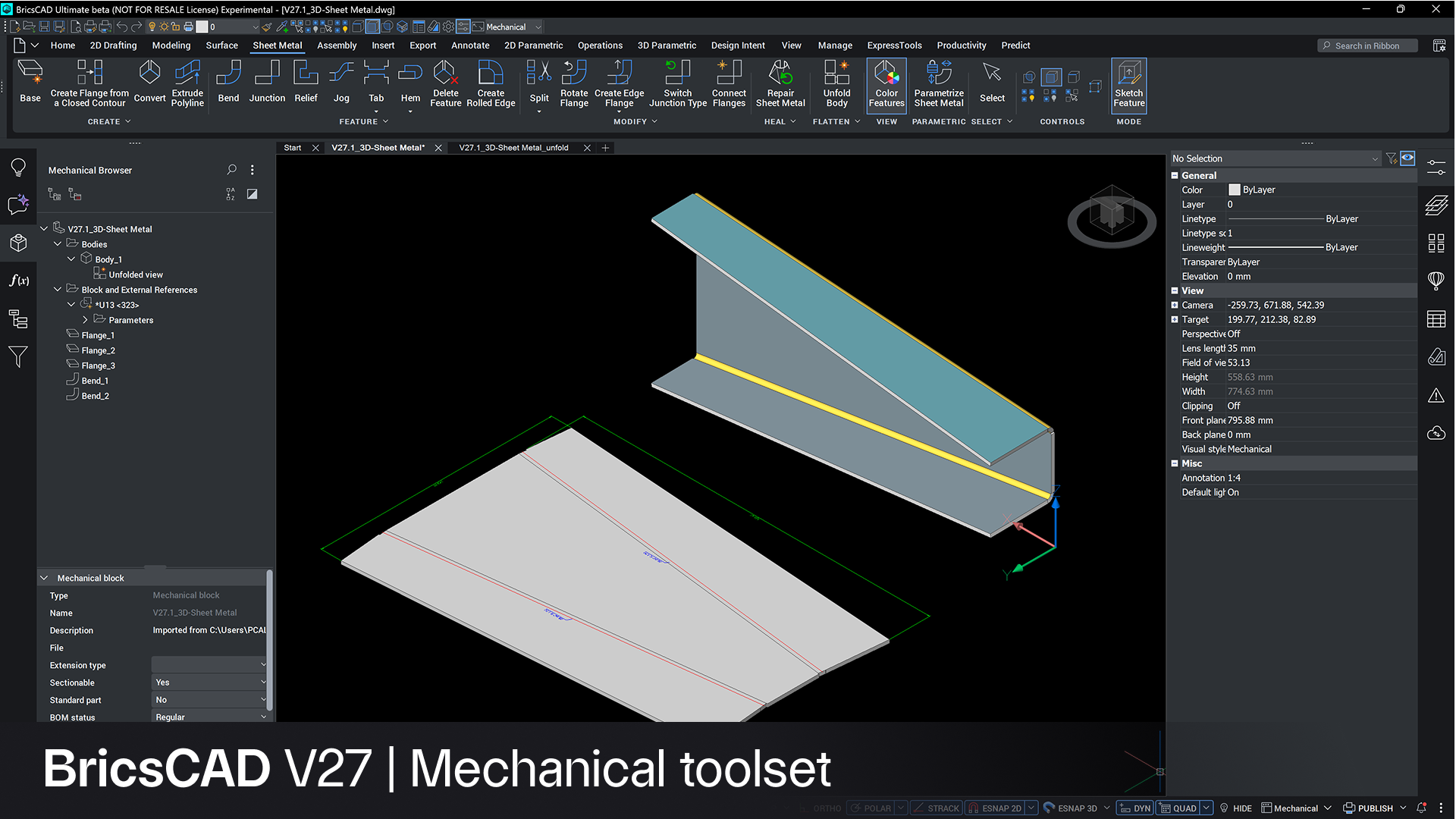This screenshot has height=819, width=1456.
Task: Toggle QUAD in status bar
Action: point(1178,808)
